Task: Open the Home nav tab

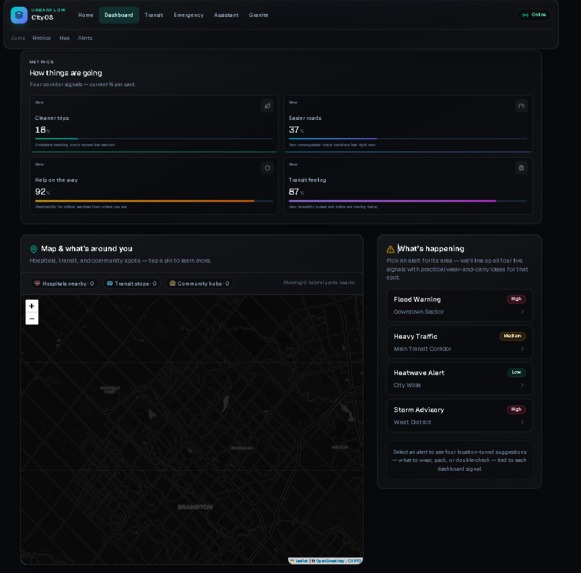Action: (86, 15)
